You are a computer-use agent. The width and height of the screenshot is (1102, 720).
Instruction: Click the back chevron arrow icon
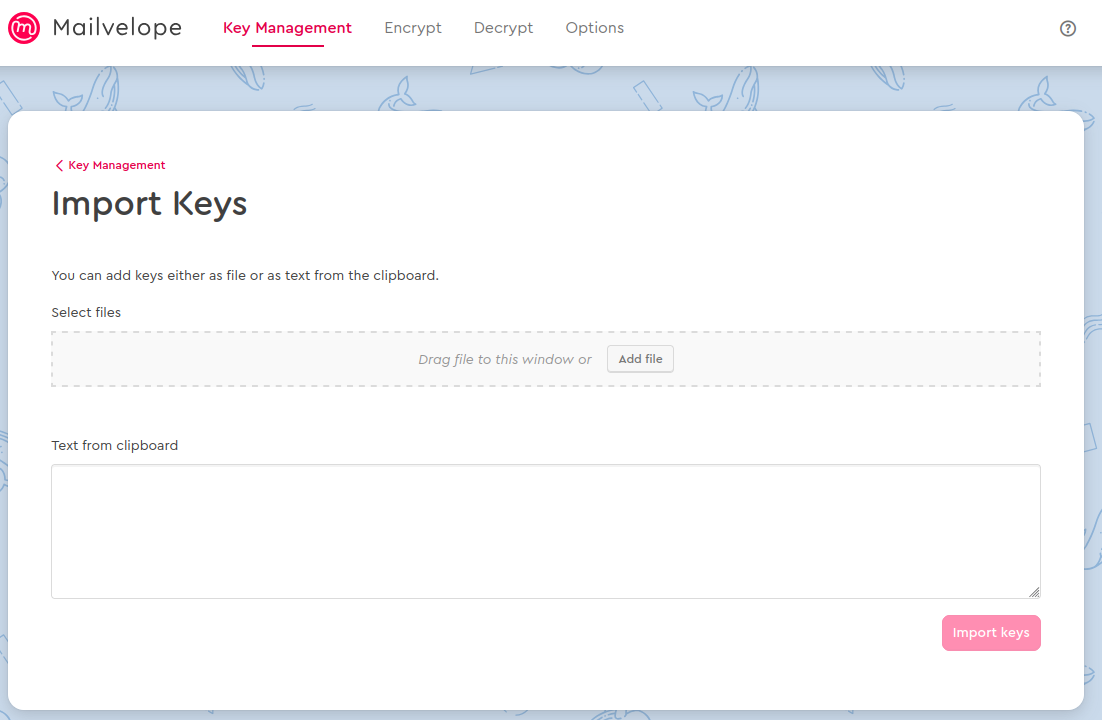tap(59, 166)
